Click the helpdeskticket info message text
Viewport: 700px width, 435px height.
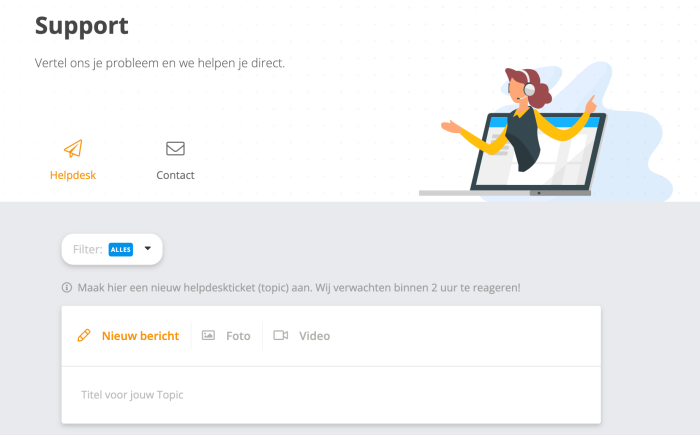pos(299,287)
